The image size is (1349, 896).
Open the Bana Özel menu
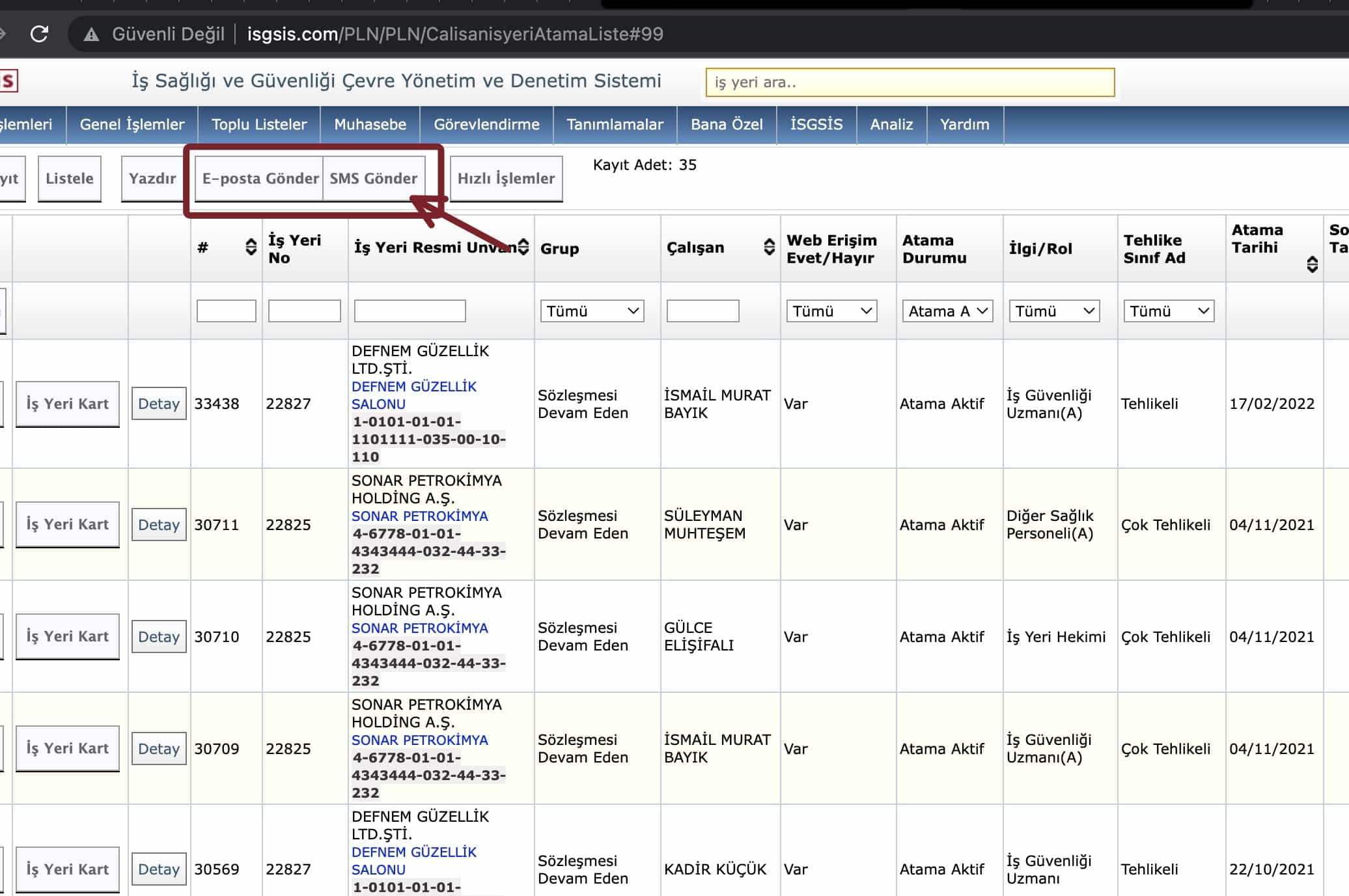pos(727,124)
